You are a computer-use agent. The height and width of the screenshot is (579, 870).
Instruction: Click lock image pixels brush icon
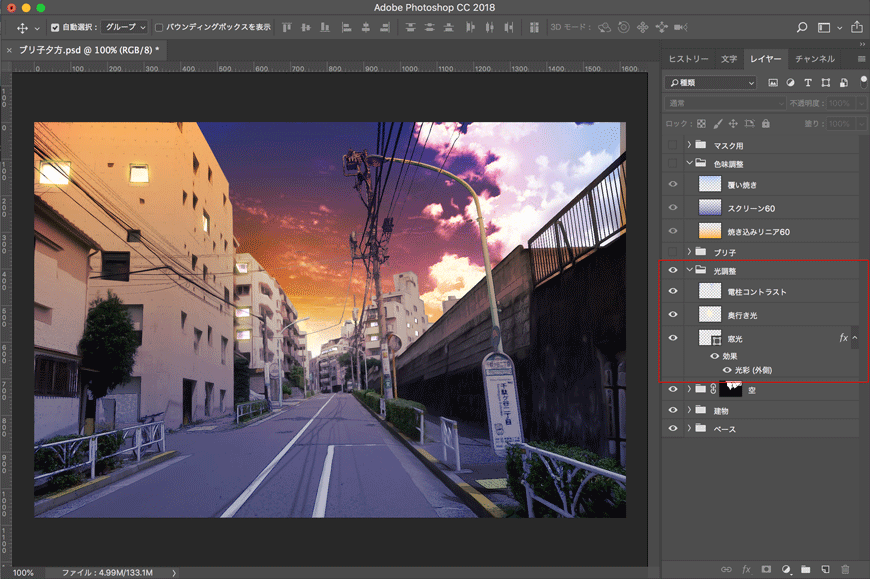tap(717, 124)
